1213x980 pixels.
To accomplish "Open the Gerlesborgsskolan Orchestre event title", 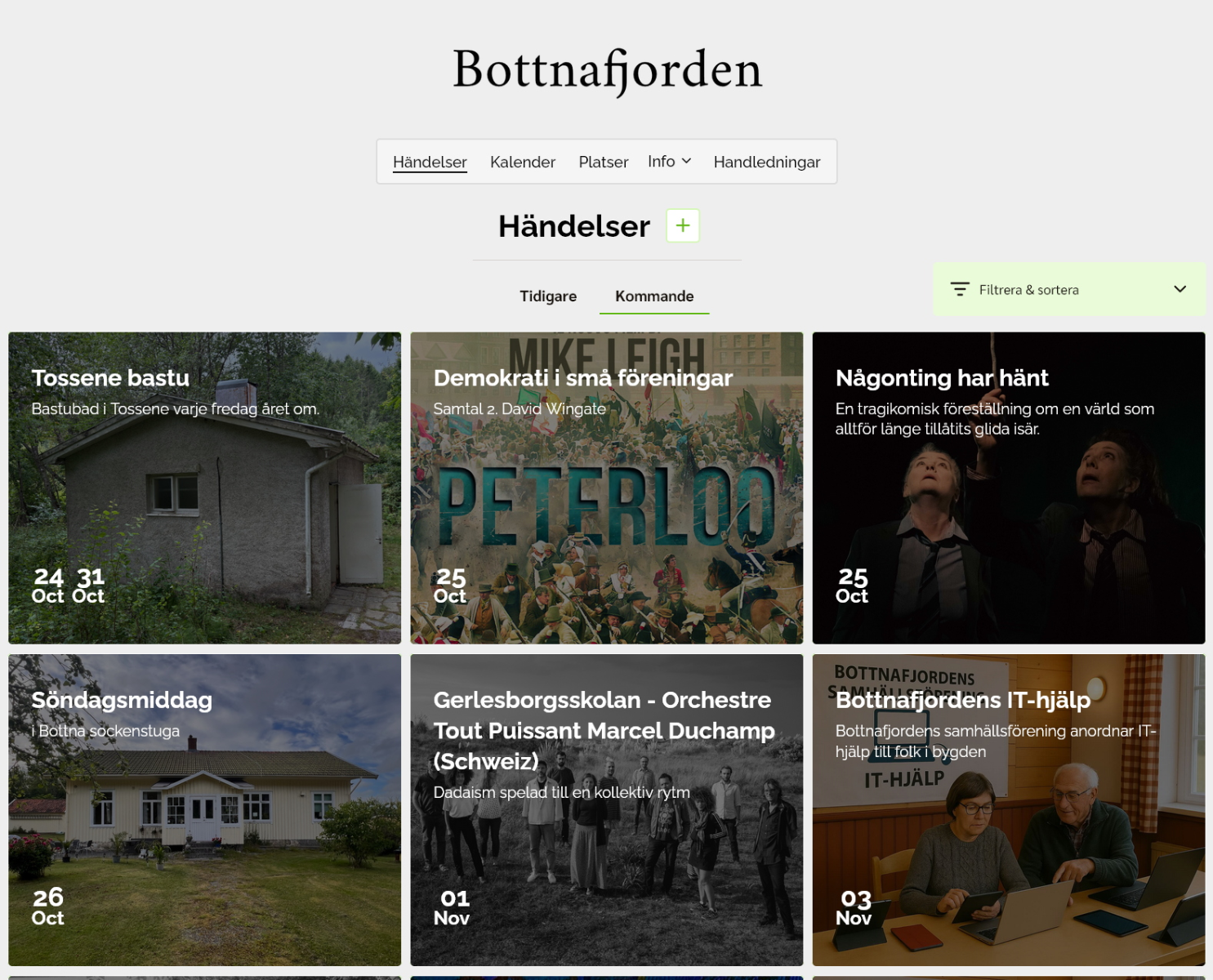I will pos(604,730).
